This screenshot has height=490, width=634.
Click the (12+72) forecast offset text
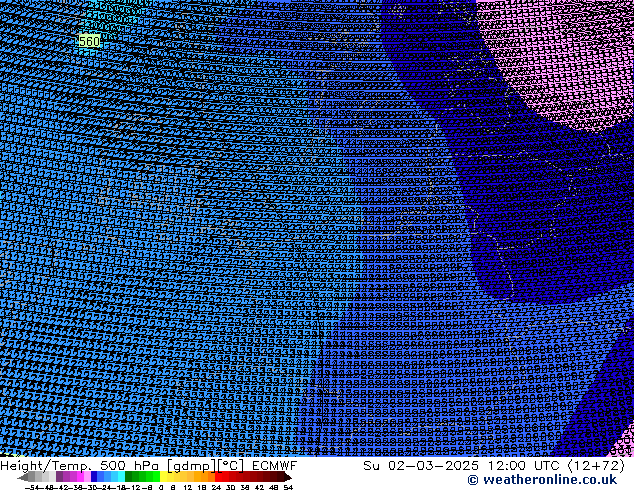(x=597, y=466)
